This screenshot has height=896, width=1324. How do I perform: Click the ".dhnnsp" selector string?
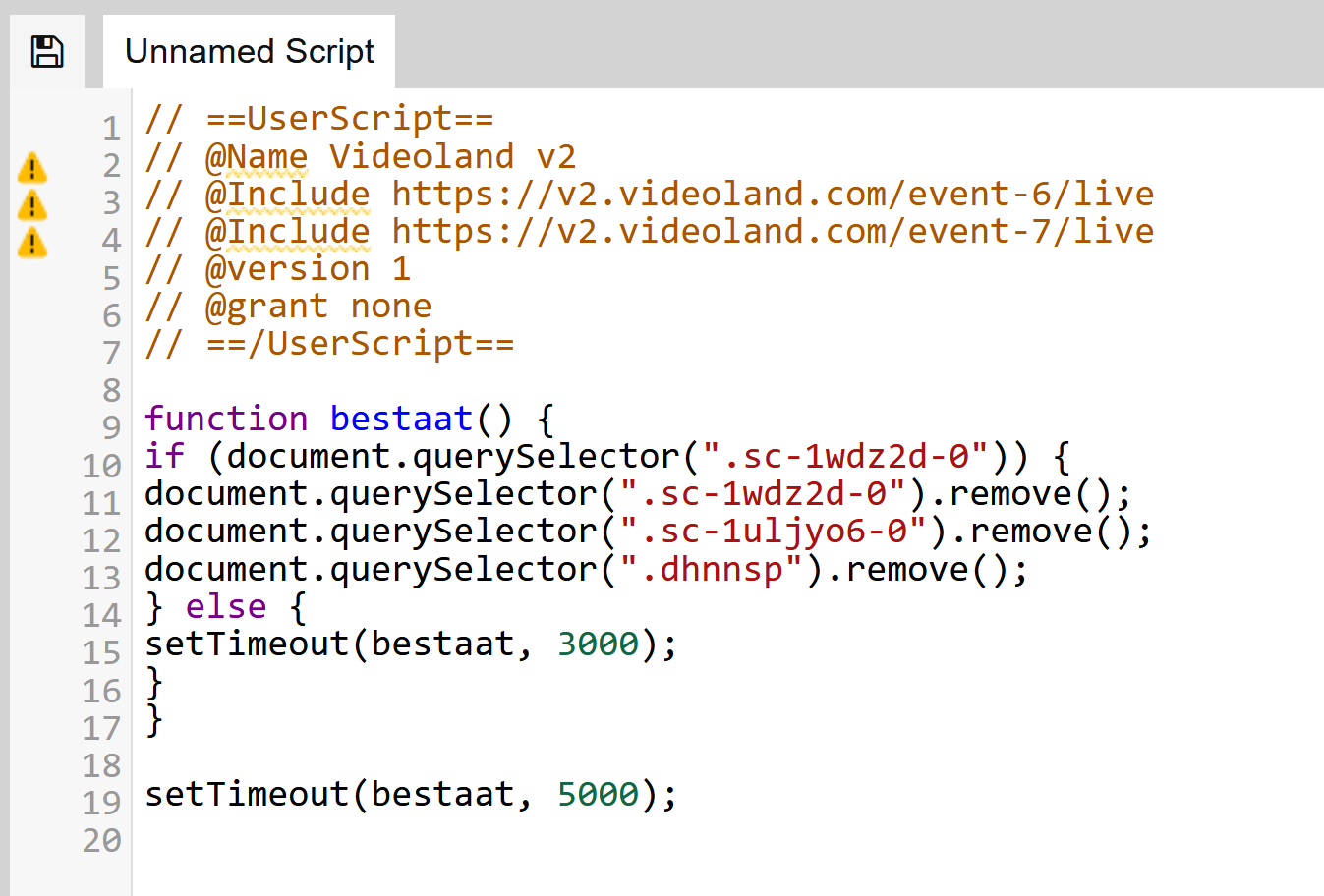711,569
